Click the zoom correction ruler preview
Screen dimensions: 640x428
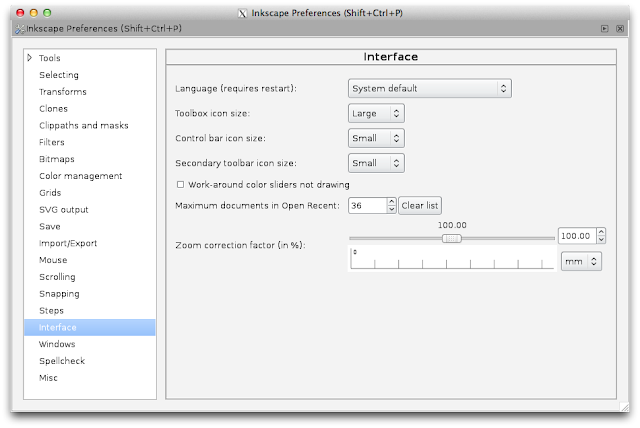pos(452,258)
